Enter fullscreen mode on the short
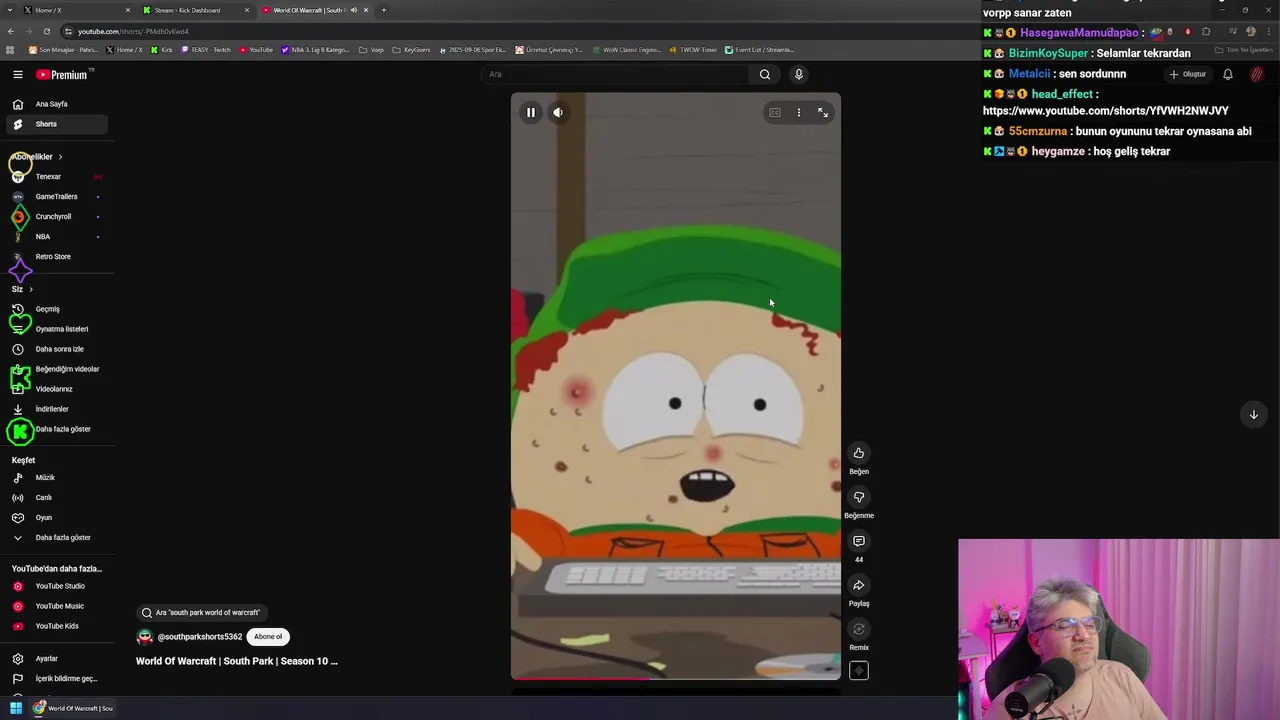Screen dimensions: 1280x720 [823, 113]
